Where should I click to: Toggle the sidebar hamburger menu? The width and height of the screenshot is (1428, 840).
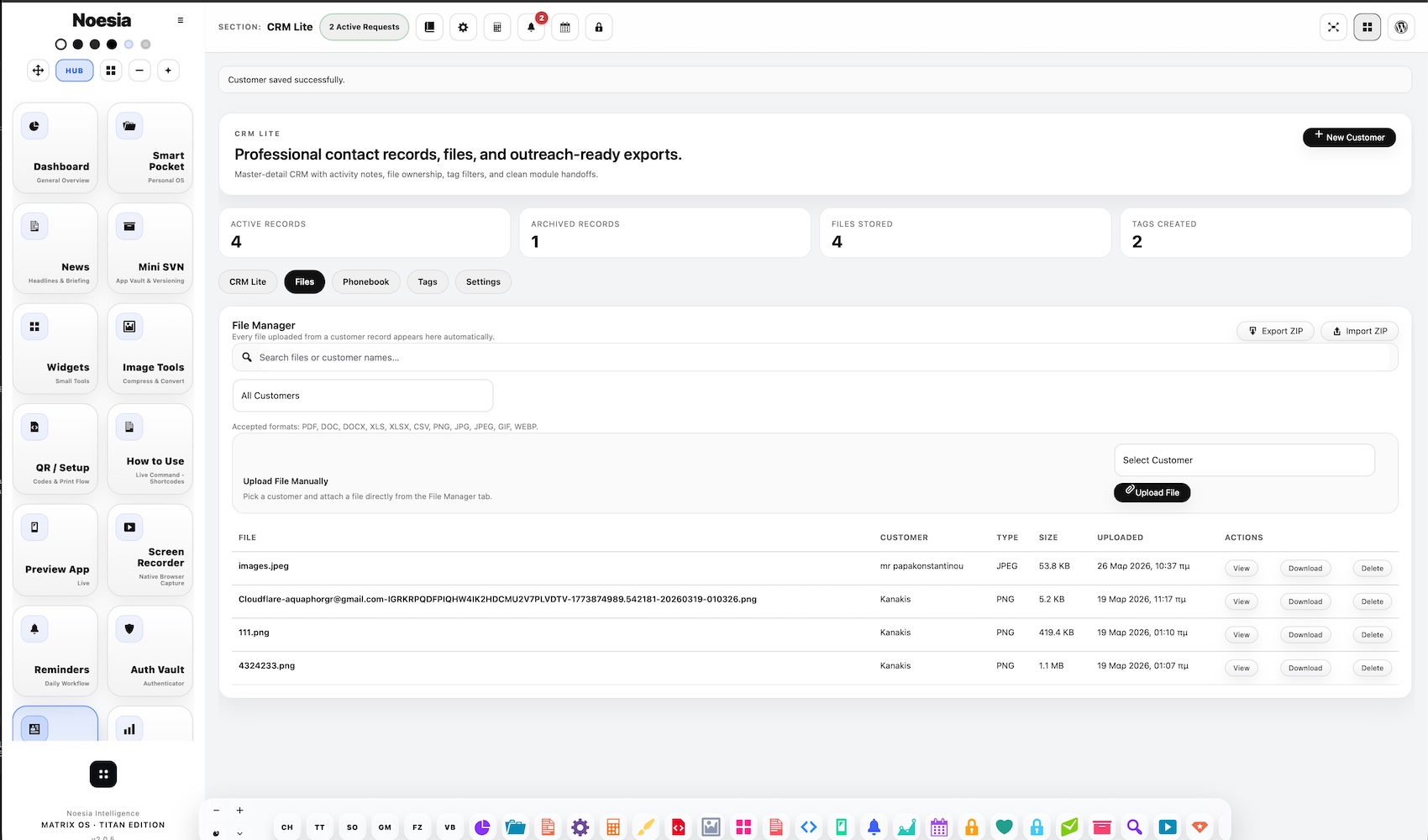[181, 20]
